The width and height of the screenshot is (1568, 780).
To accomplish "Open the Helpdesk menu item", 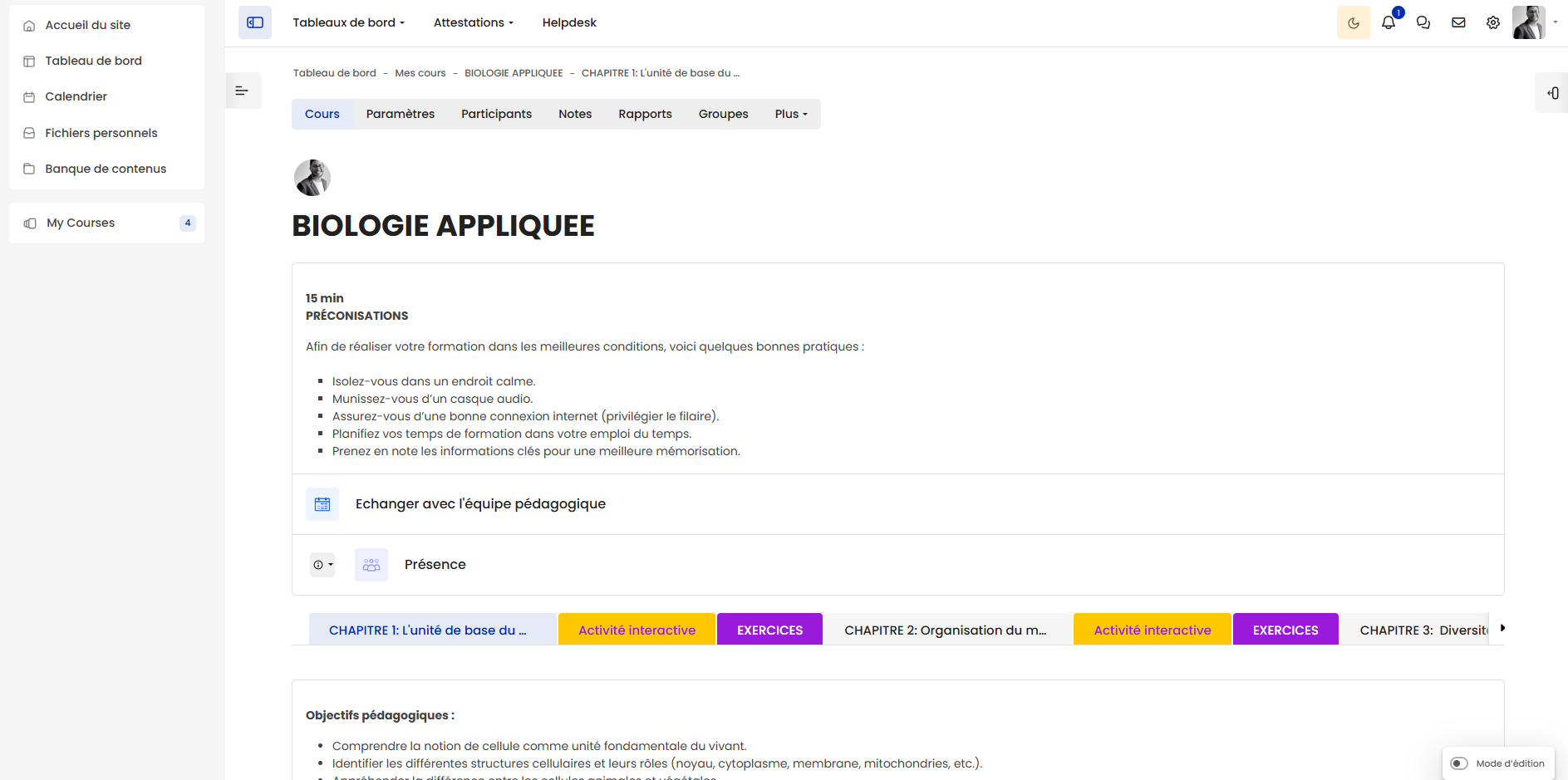I will (x=568, y=22).
